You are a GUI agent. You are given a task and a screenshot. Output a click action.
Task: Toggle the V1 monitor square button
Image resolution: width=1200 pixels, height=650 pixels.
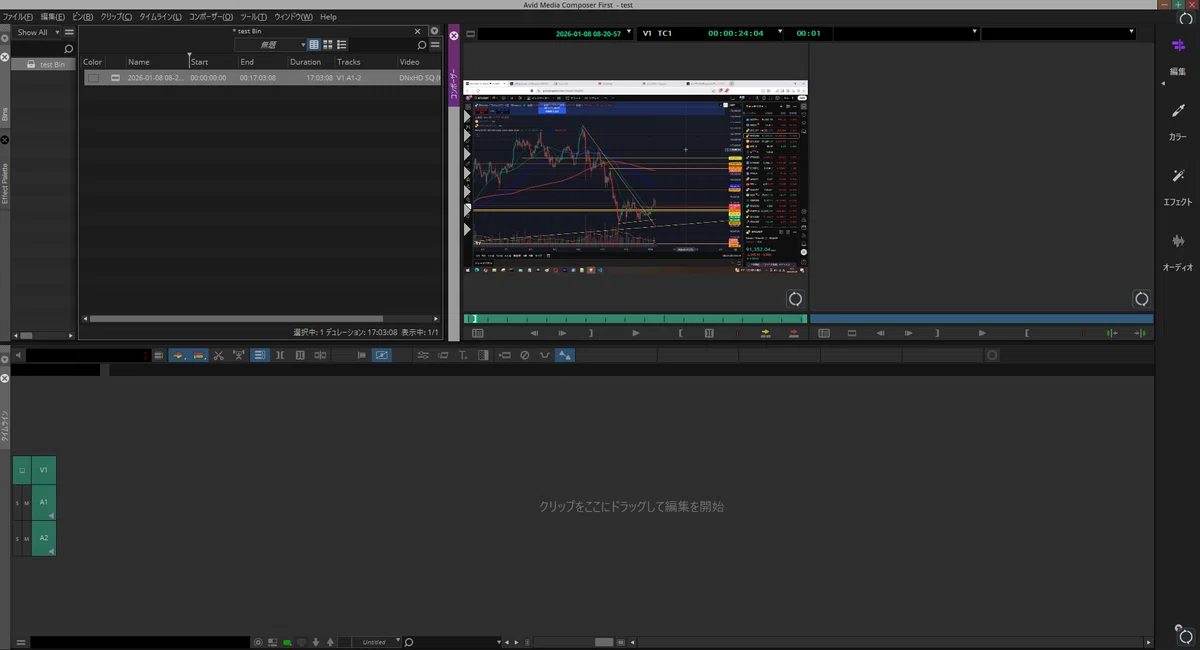click(22, 468)
